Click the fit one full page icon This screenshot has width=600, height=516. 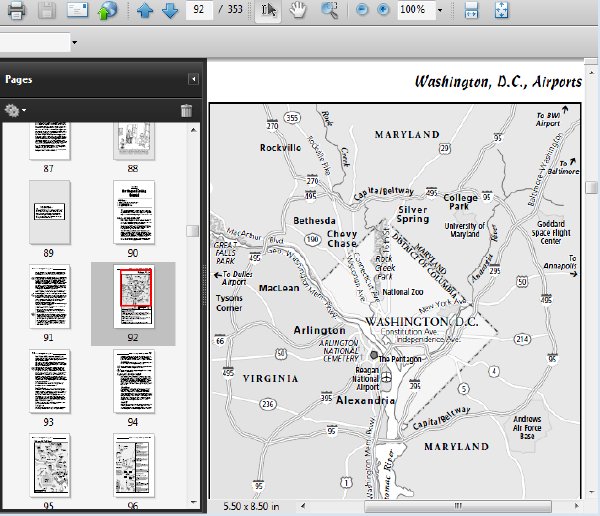coord(501,10)
